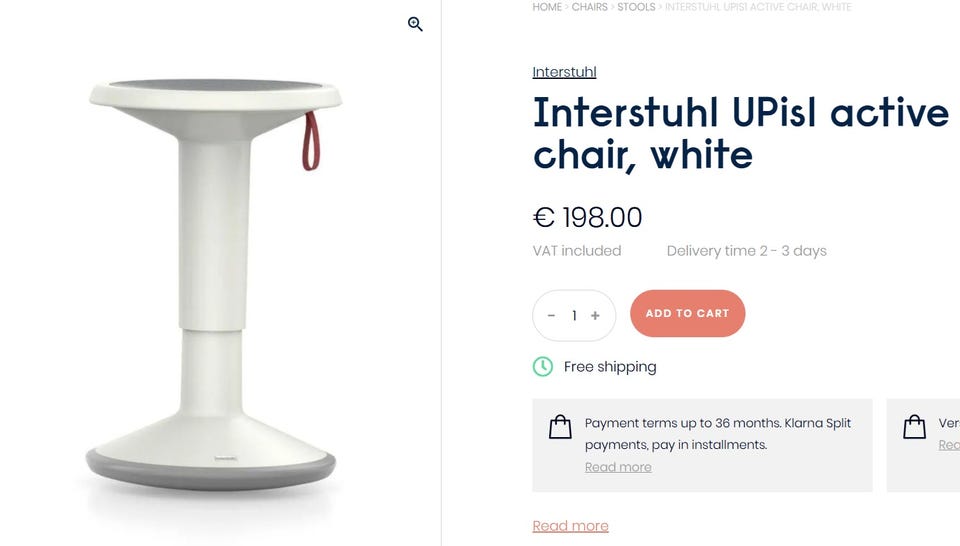This screenshot has width=960, height=546.
Task: Click the current-page breadcrumb for UPIS1 chair
Action: 758,7
